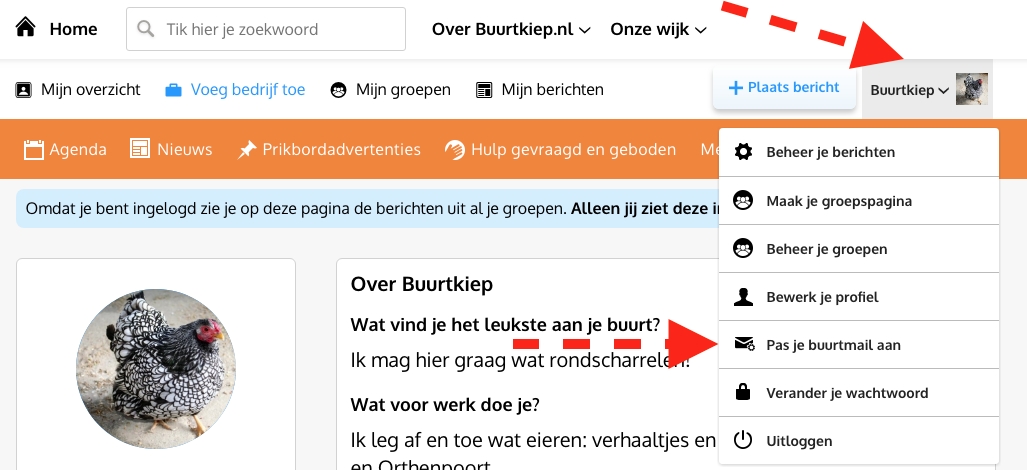Click the Voeg bedrijf toe briefcase icon
This screenshot has width=1027, height=470.
tap(174, 90)
